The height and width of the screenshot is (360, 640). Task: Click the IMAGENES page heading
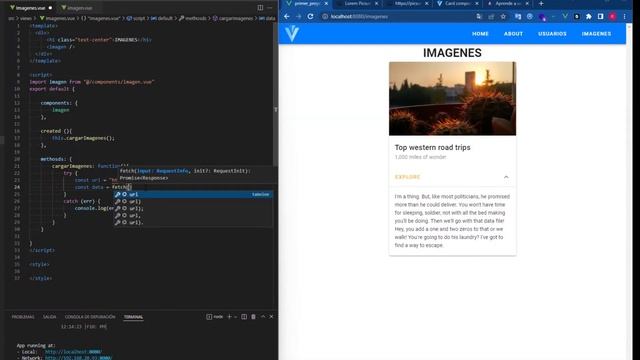click(x=452, y=53)
